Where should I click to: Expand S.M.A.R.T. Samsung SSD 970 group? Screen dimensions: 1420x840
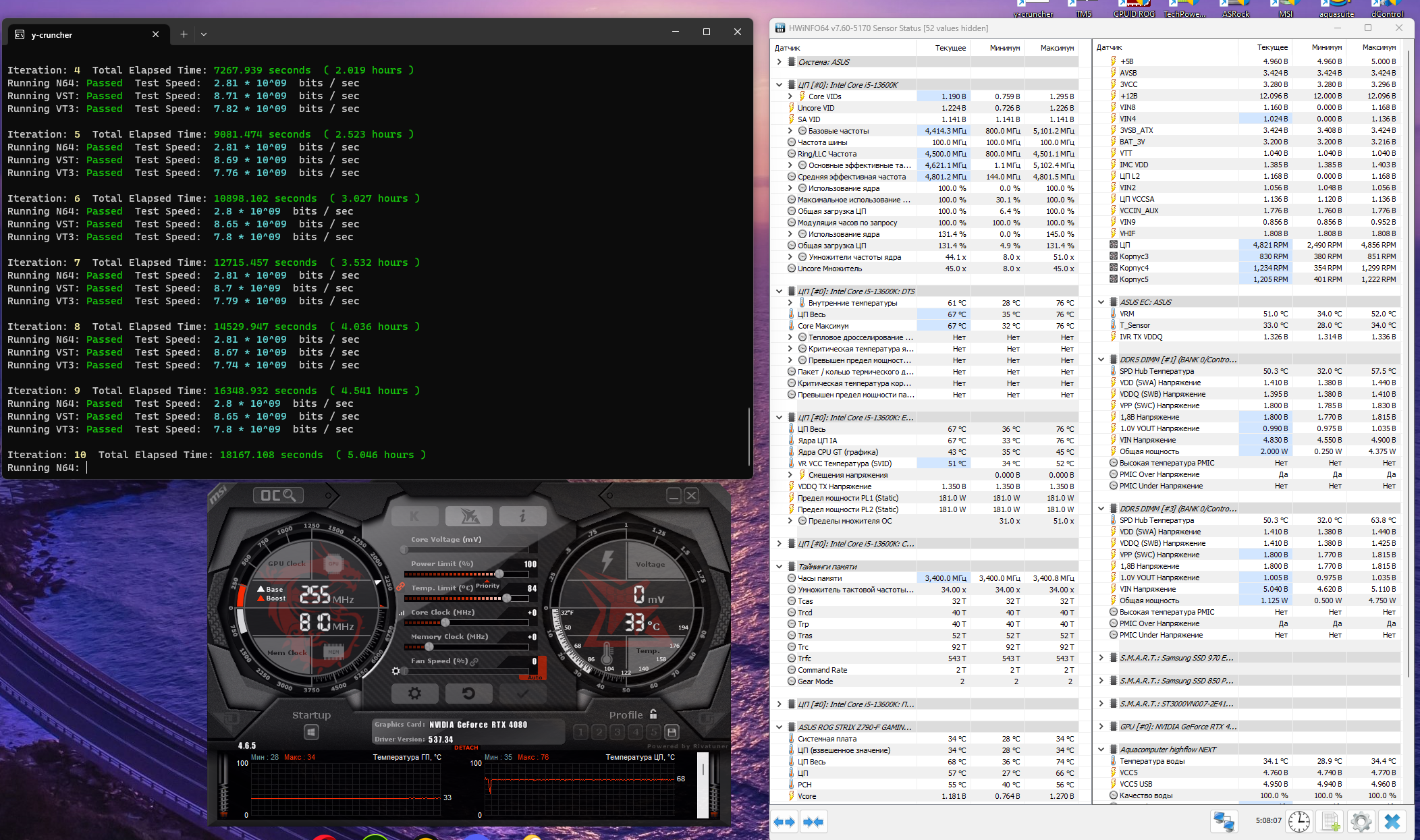1101,658
